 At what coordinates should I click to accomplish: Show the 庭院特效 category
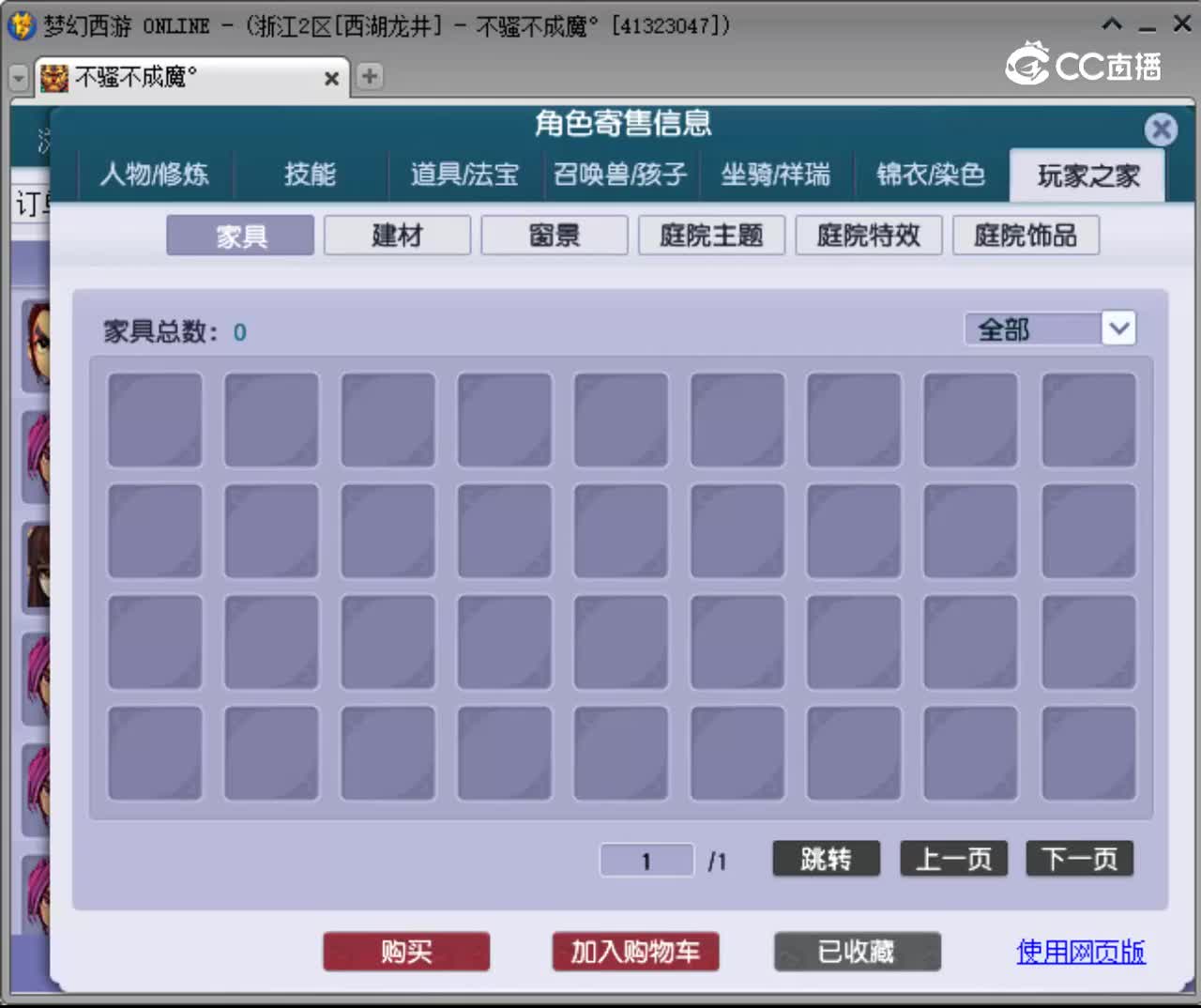pos(868,236)
